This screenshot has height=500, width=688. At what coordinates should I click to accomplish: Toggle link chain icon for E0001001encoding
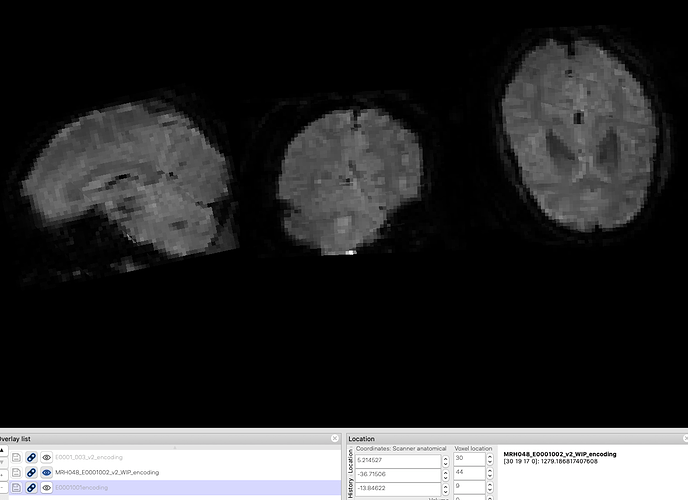coord(31,487)
